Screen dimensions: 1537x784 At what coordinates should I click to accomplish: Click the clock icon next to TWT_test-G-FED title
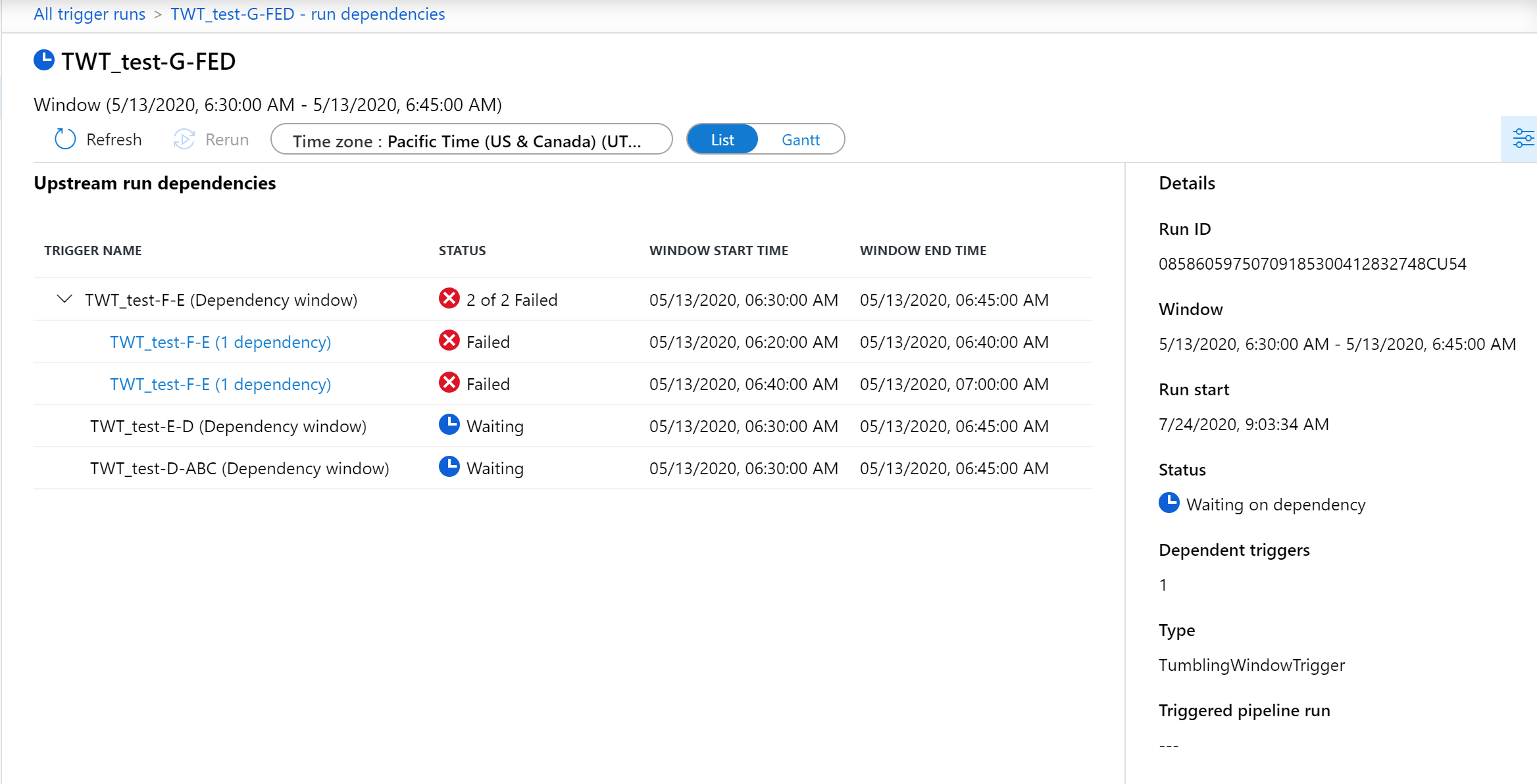(47, 62)
